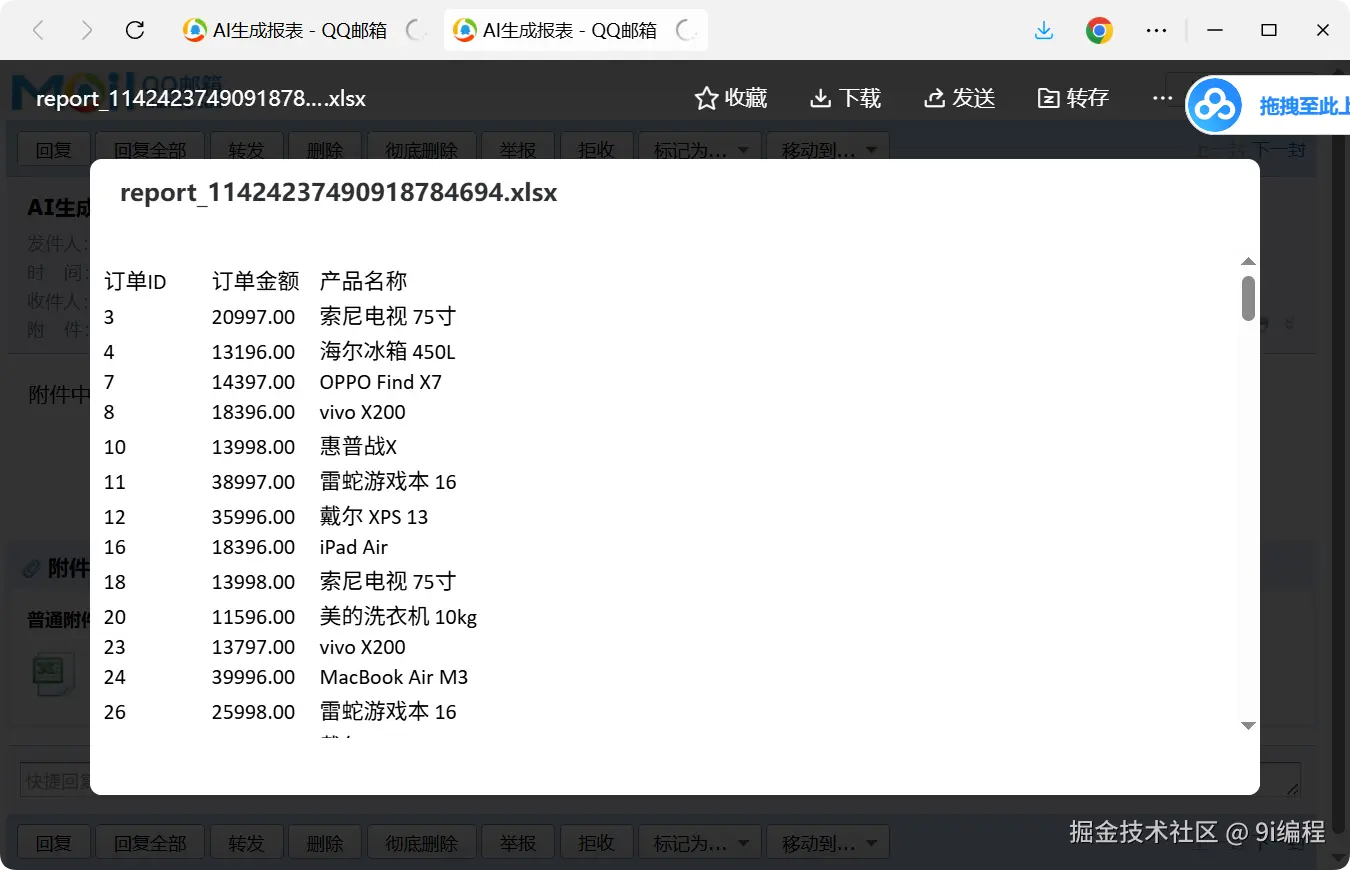Click the cell 戴尔 XPS 13
The width and height of the screenshot is (1350, 870).
point(374,517)
